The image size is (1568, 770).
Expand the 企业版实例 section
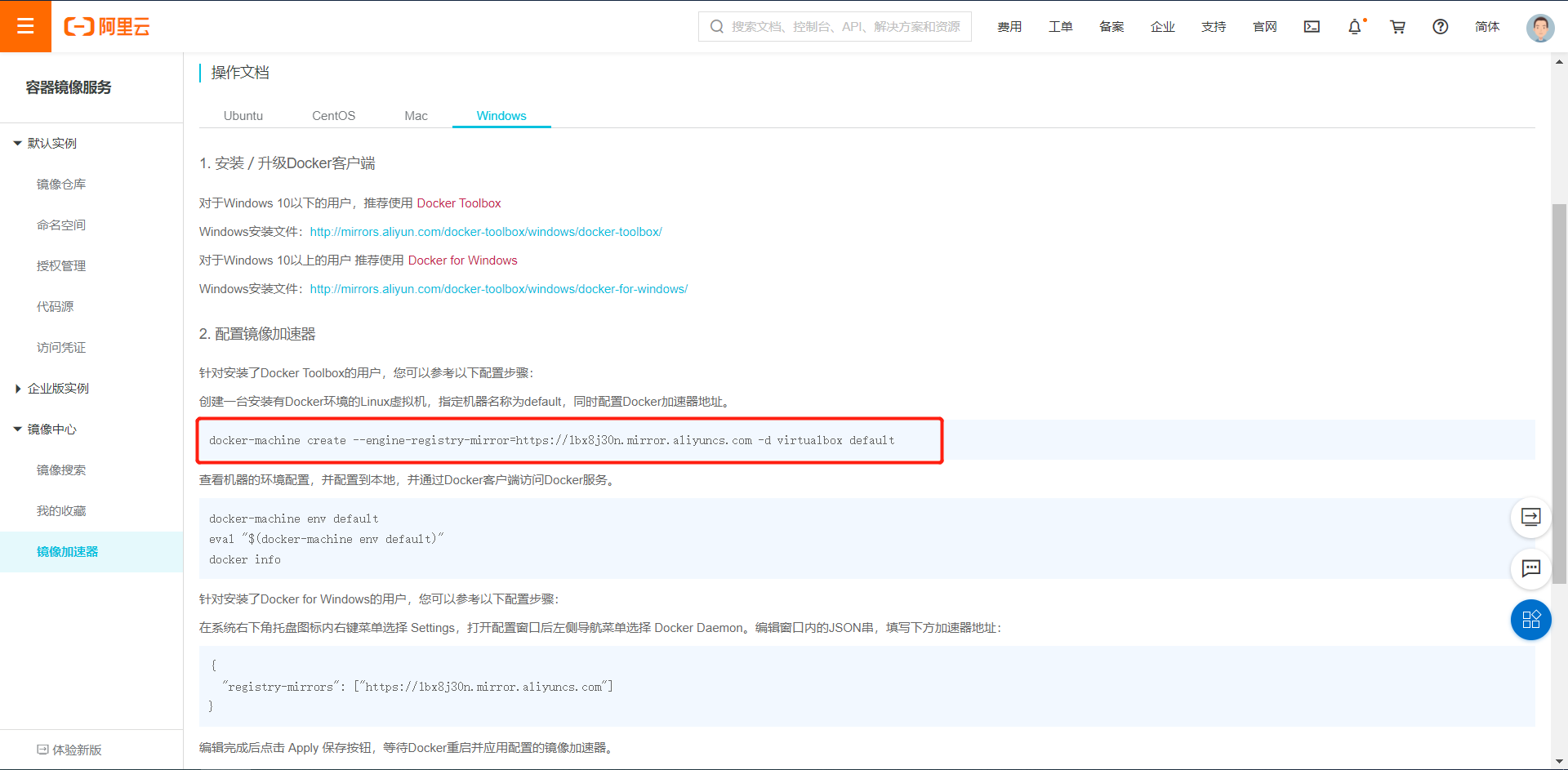pos(51,389)
